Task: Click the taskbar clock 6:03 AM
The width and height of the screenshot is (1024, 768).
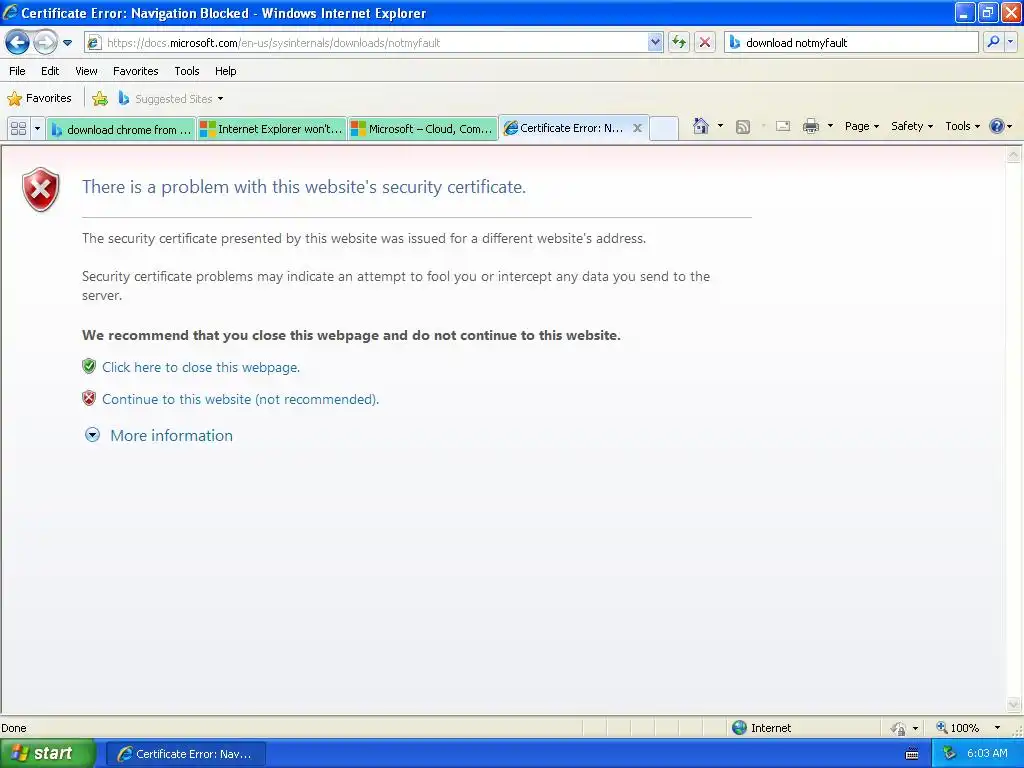Action: click(x=987, y=754)
